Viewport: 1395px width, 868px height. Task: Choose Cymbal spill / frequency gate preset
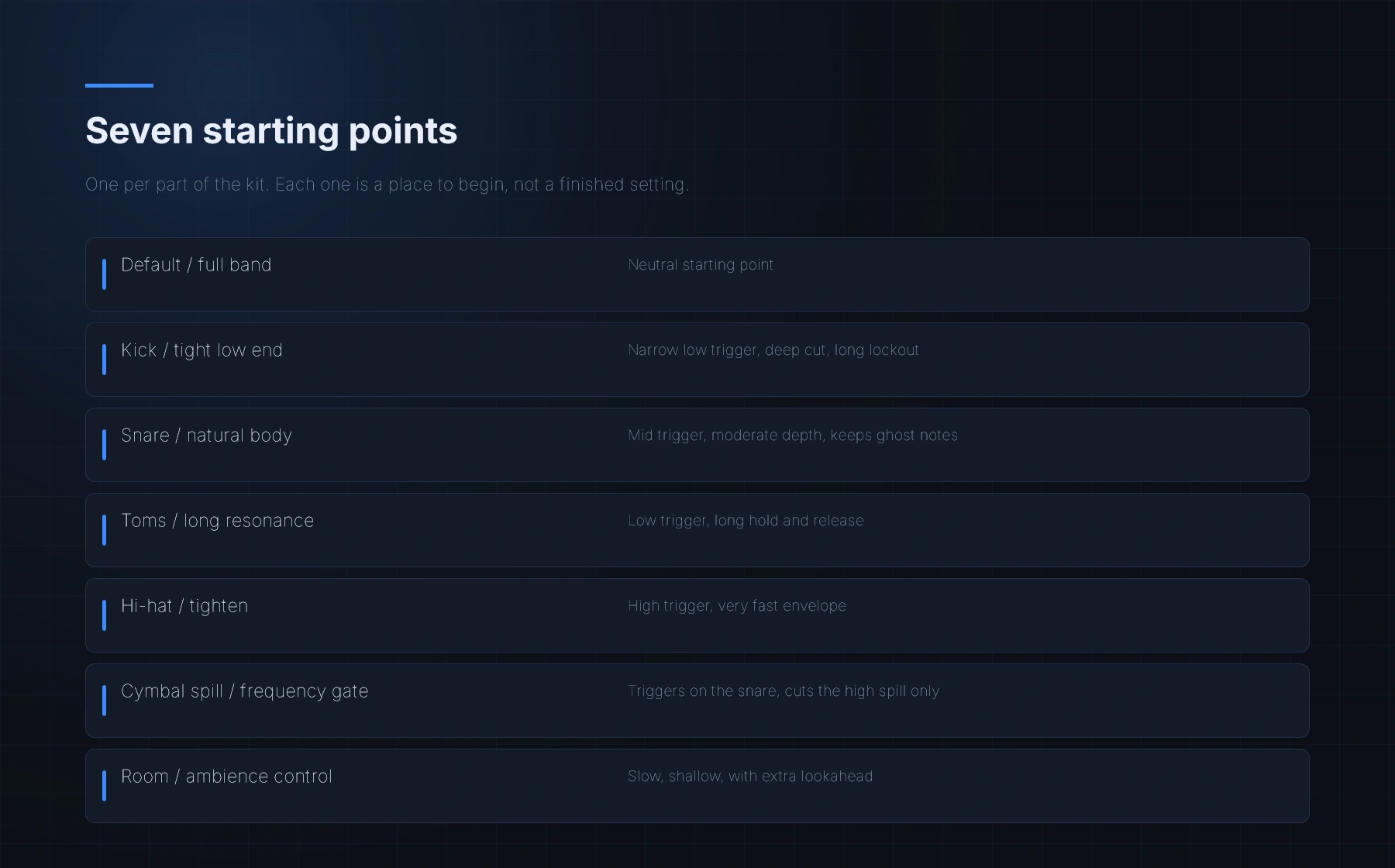(x=697, y=701)
